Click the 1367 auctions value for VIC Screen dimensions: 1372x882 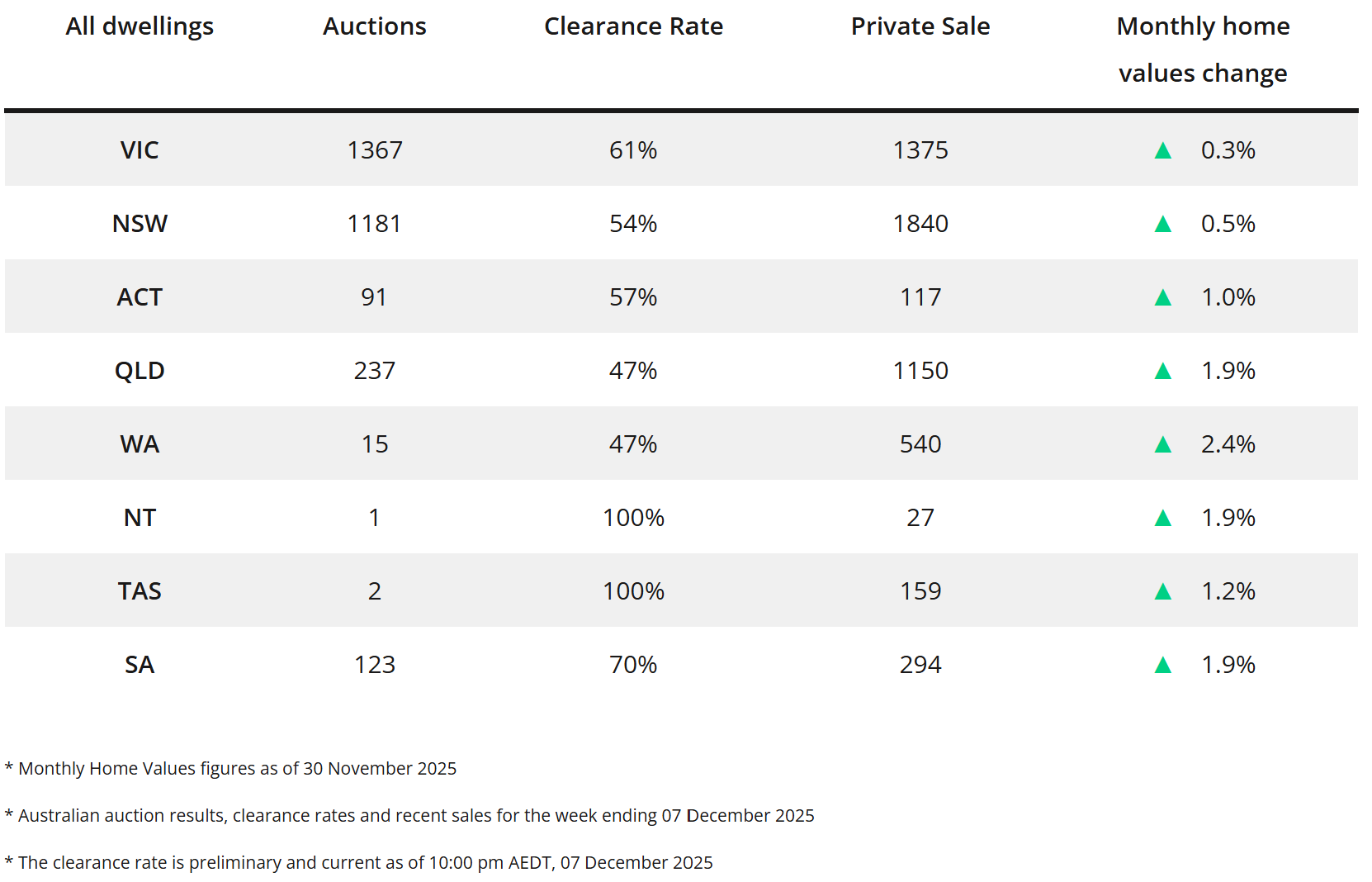point(374,150)
